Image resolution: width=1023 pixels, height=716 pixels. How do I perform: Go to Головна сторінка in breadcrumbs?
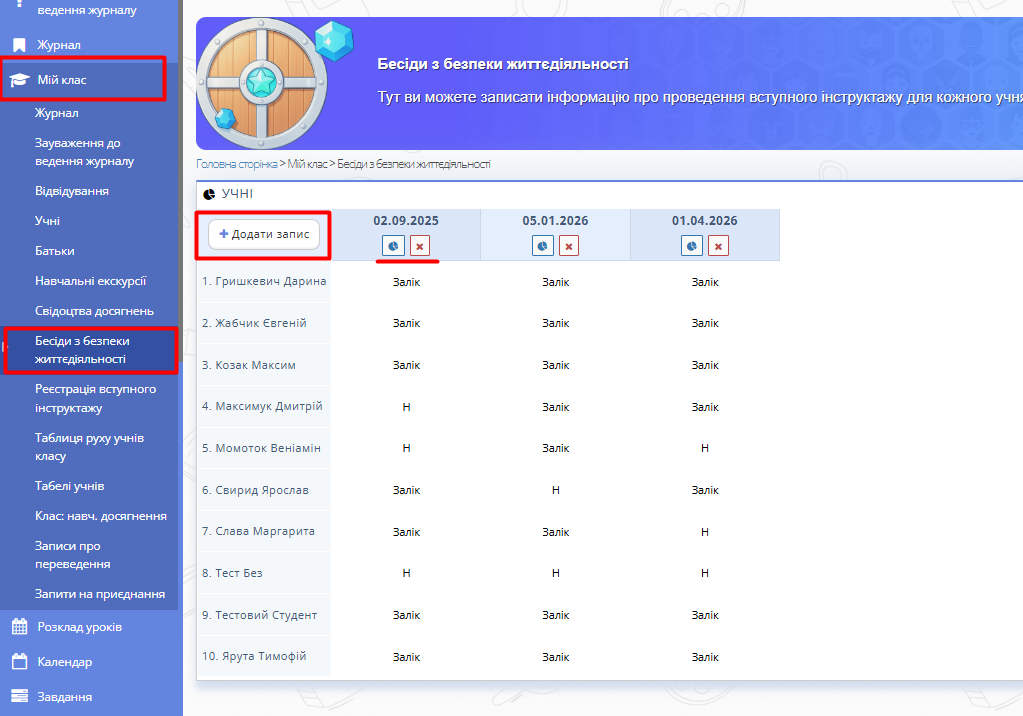point(235,164)
